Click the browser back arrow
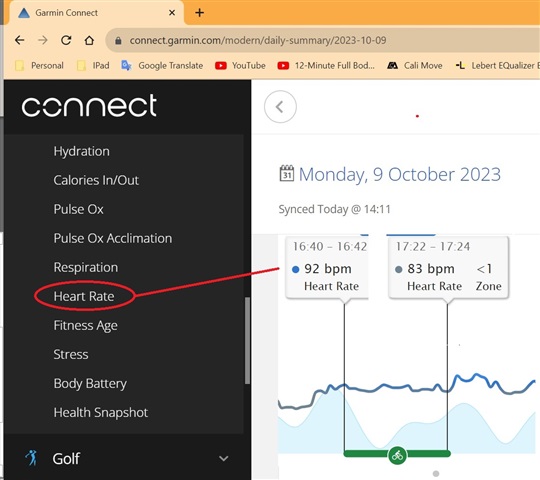 pyautogui.click(x=20, y=40)
